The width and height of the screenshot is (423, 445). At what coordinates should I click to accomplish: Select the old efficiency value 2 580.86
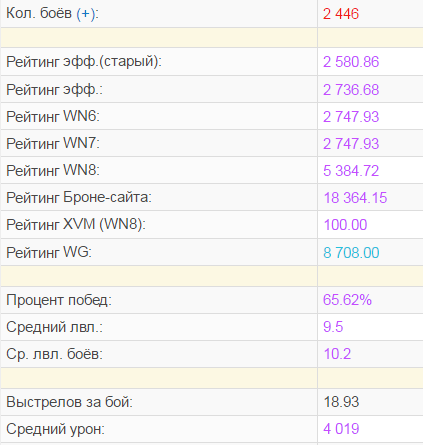(x=351, y=62)
